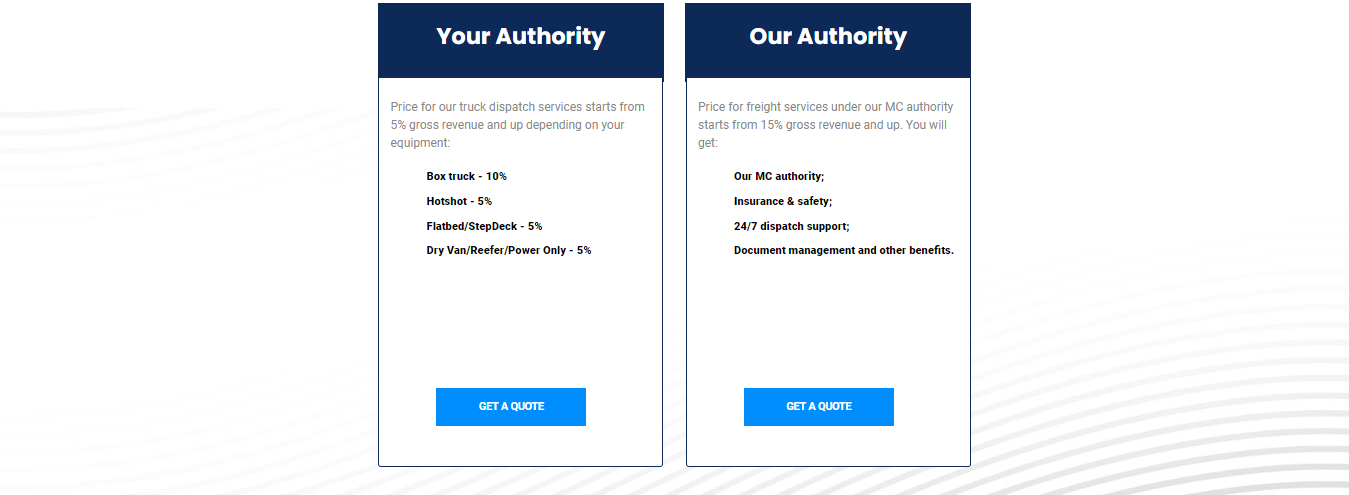The image size is (1349, 495).
Task: Click empty white area below Your Authority list
Action: point(521,320)
